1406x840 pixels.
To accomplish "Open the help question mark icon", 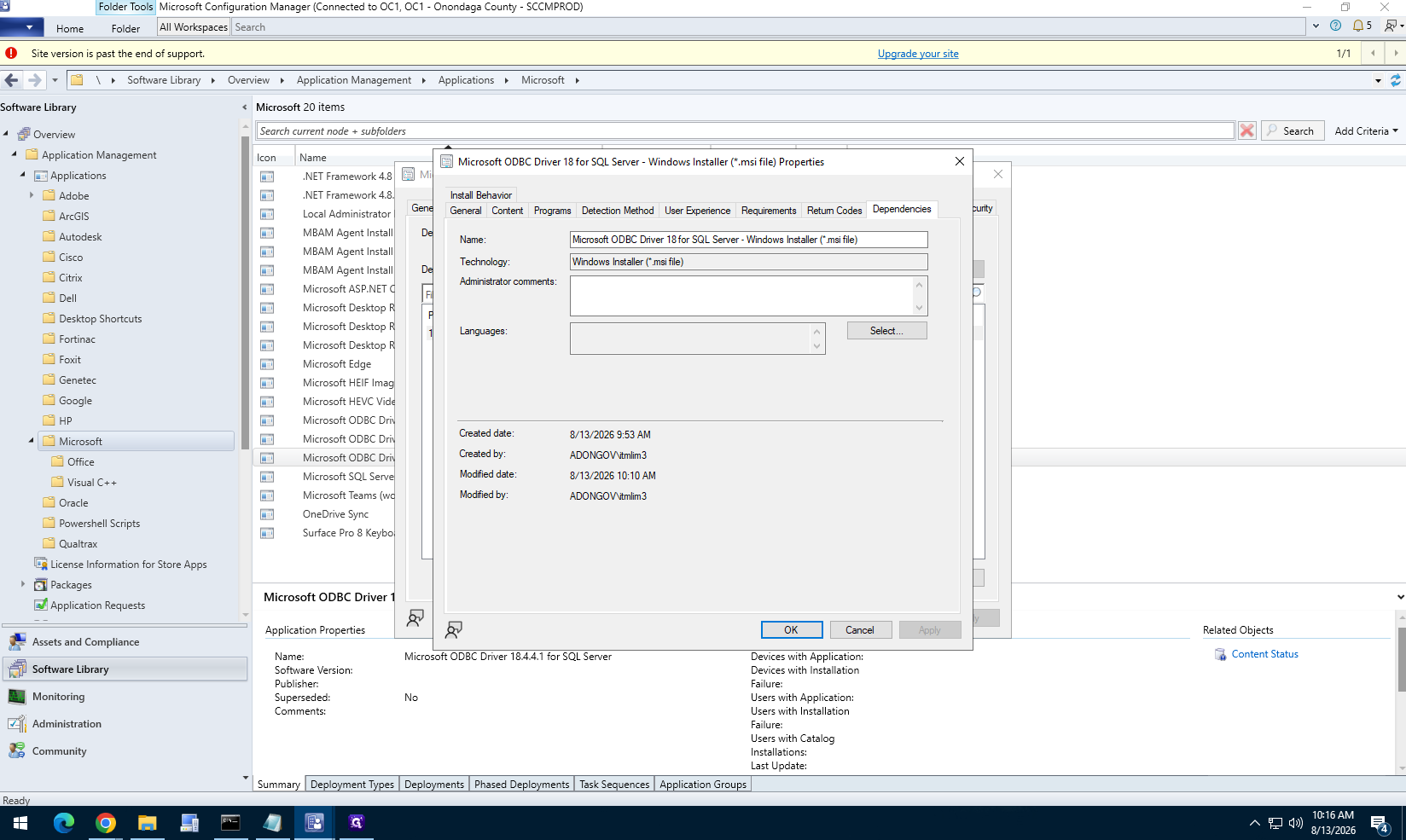I will 1336,26.
